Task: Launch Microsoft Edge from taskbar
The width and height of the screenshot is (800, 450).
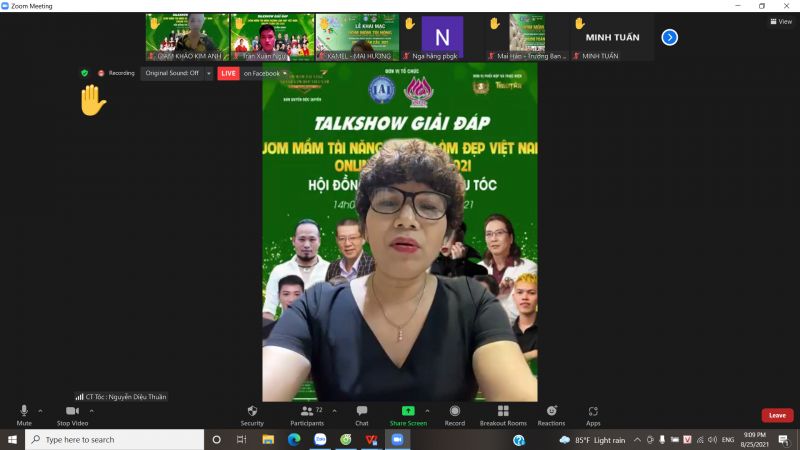Action: (294, 439)
